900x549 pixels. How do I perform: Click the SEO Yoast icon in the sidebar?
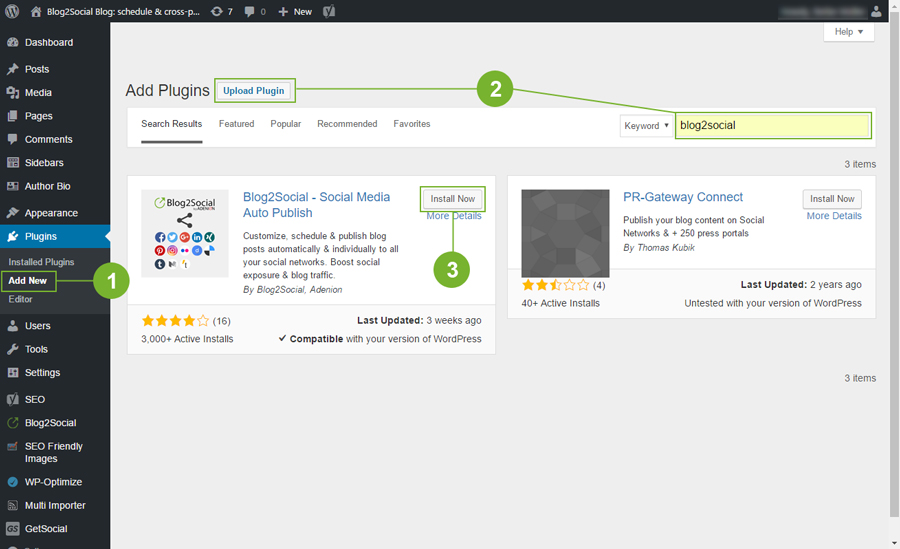(x=13, y=399)
